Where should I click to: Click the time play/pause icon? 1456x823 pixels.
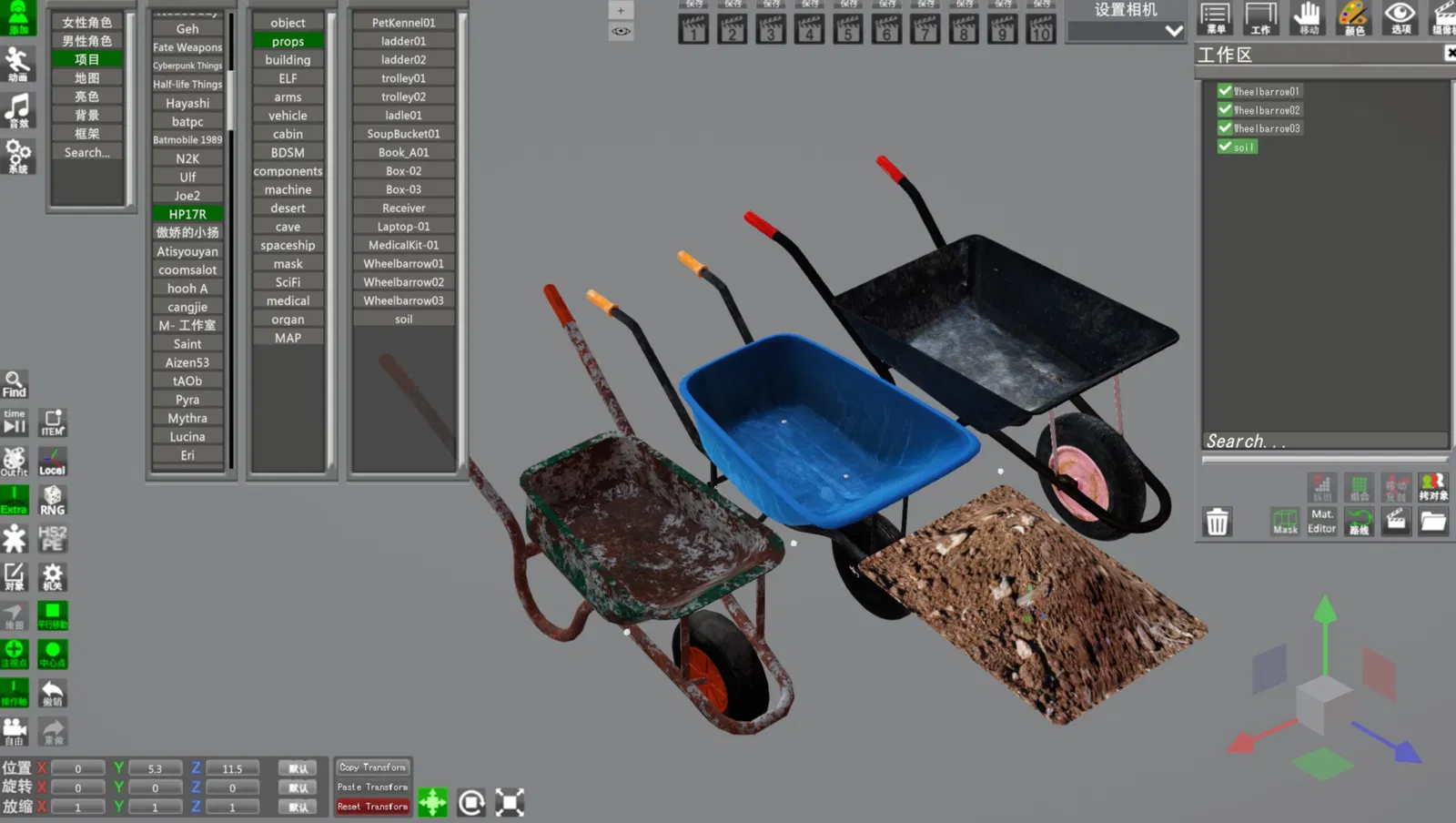(15, 422)
